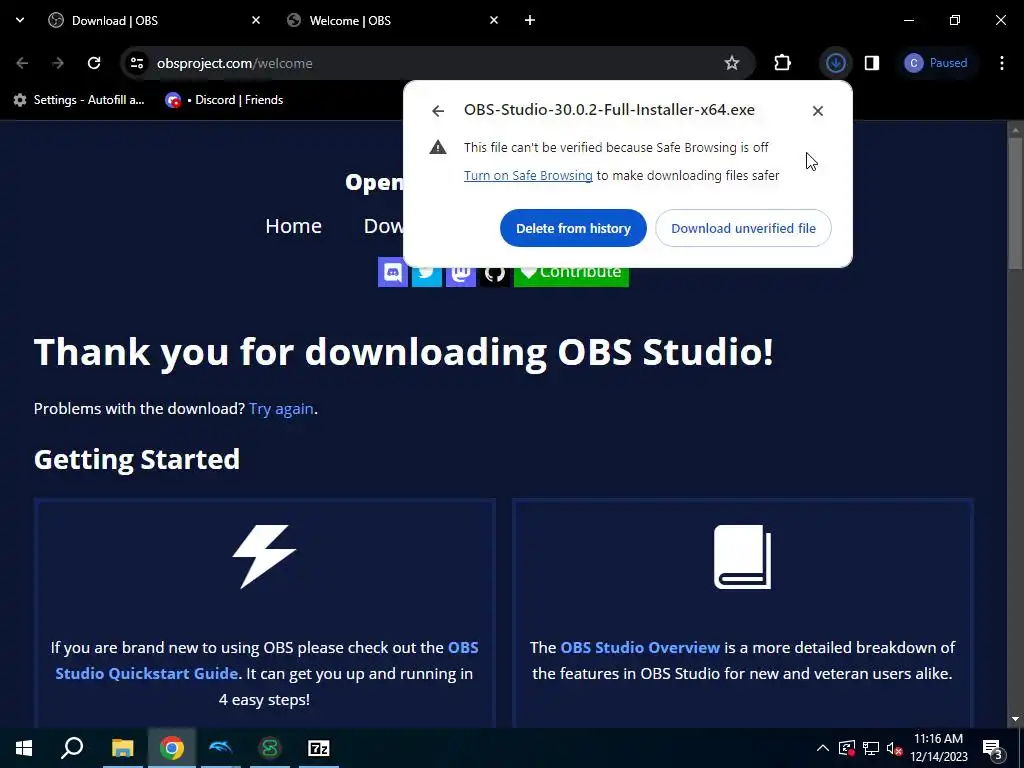Click the Home navigation item
The width and height of the screenshot is (1024, 768).
point(293,226)
